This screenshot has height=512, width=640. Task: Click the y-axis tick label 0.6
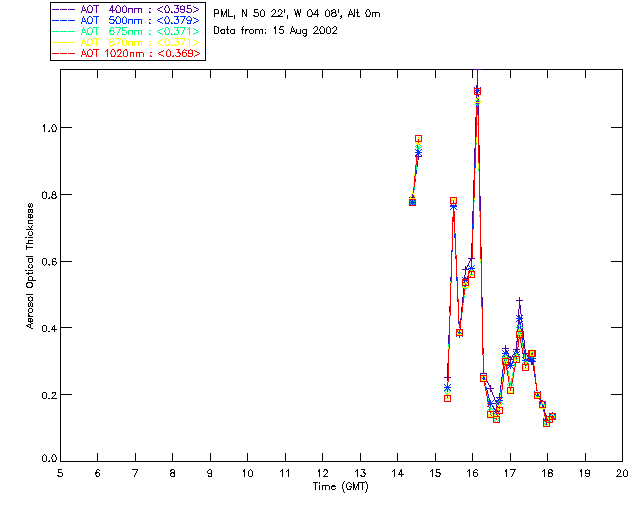(x=45, y=261)
